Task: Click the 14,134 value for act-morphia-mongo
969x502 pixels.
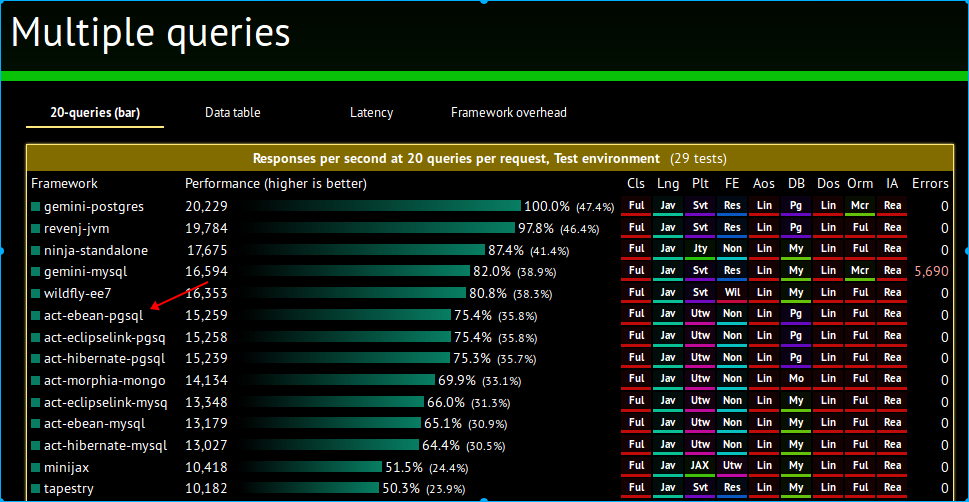Action: [x=206, y=380]
